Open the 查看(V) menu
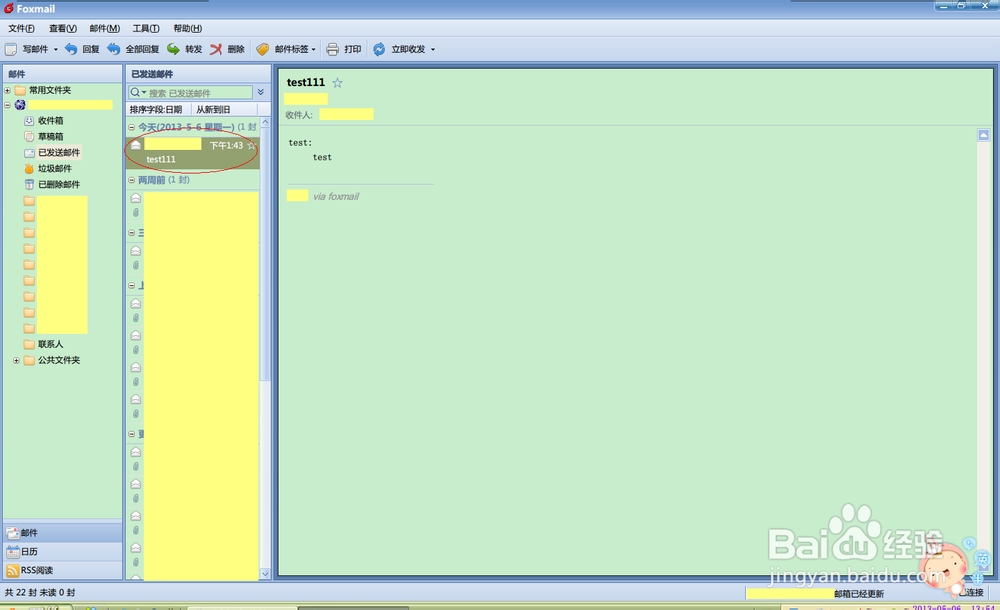 (x=62, y=28)
